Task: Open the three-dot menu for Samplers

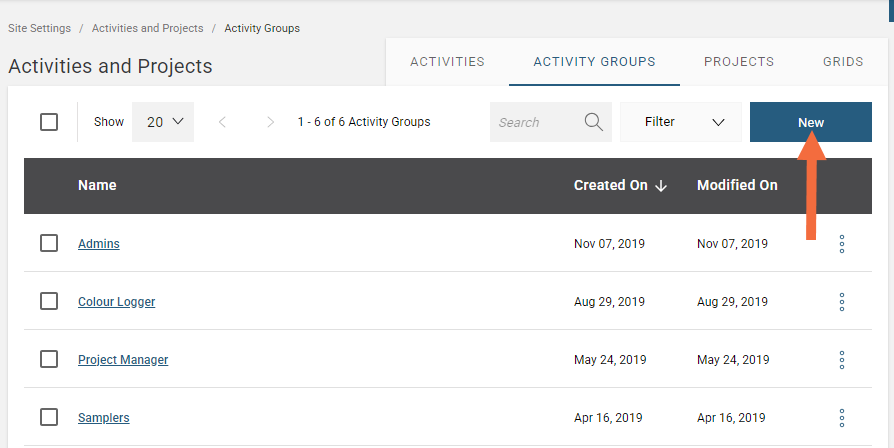Action: click(842, 418)
